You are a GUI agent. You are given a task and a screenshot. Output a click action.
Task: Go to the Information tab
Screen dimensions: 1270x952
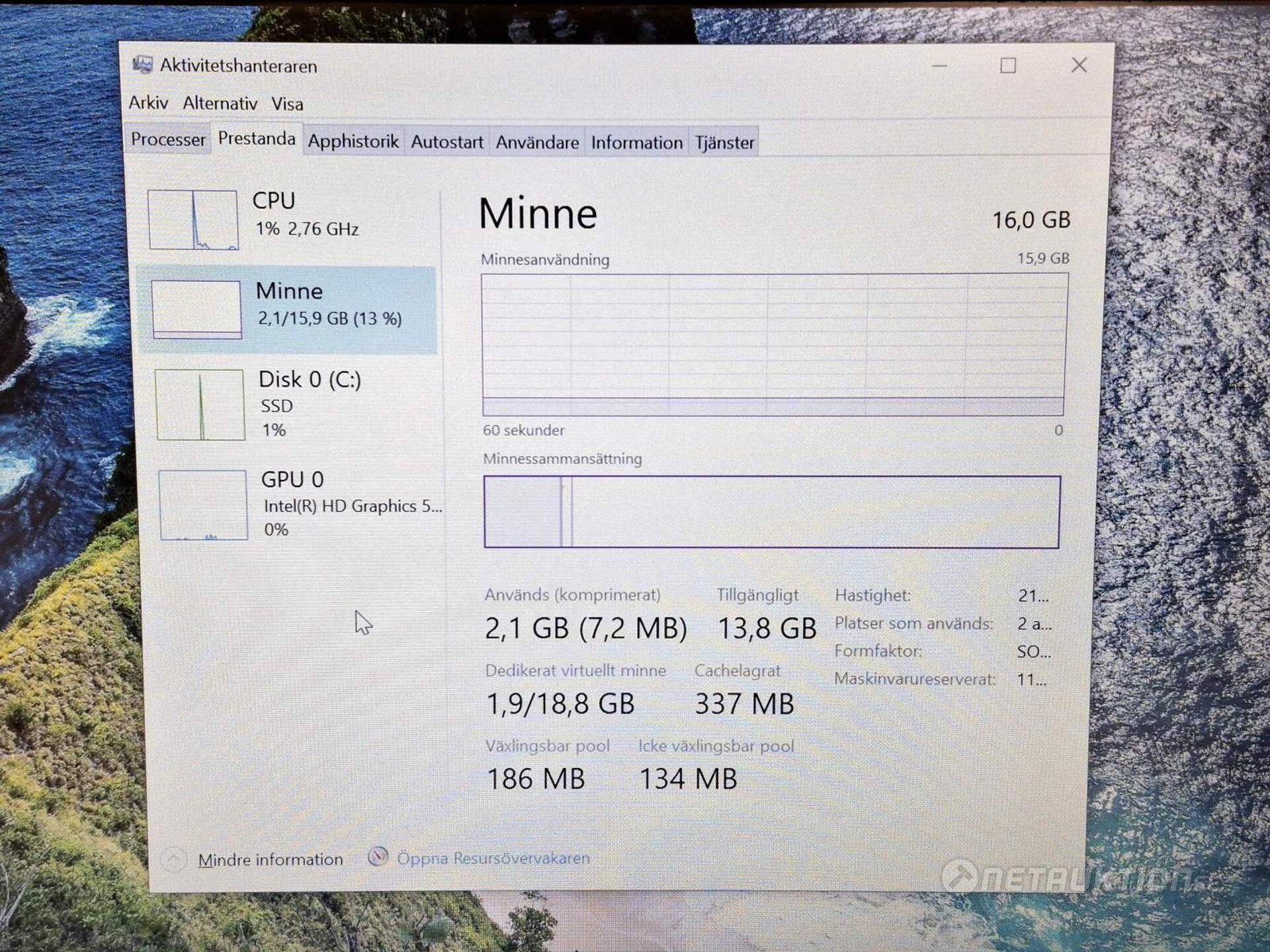click(636, 142)
